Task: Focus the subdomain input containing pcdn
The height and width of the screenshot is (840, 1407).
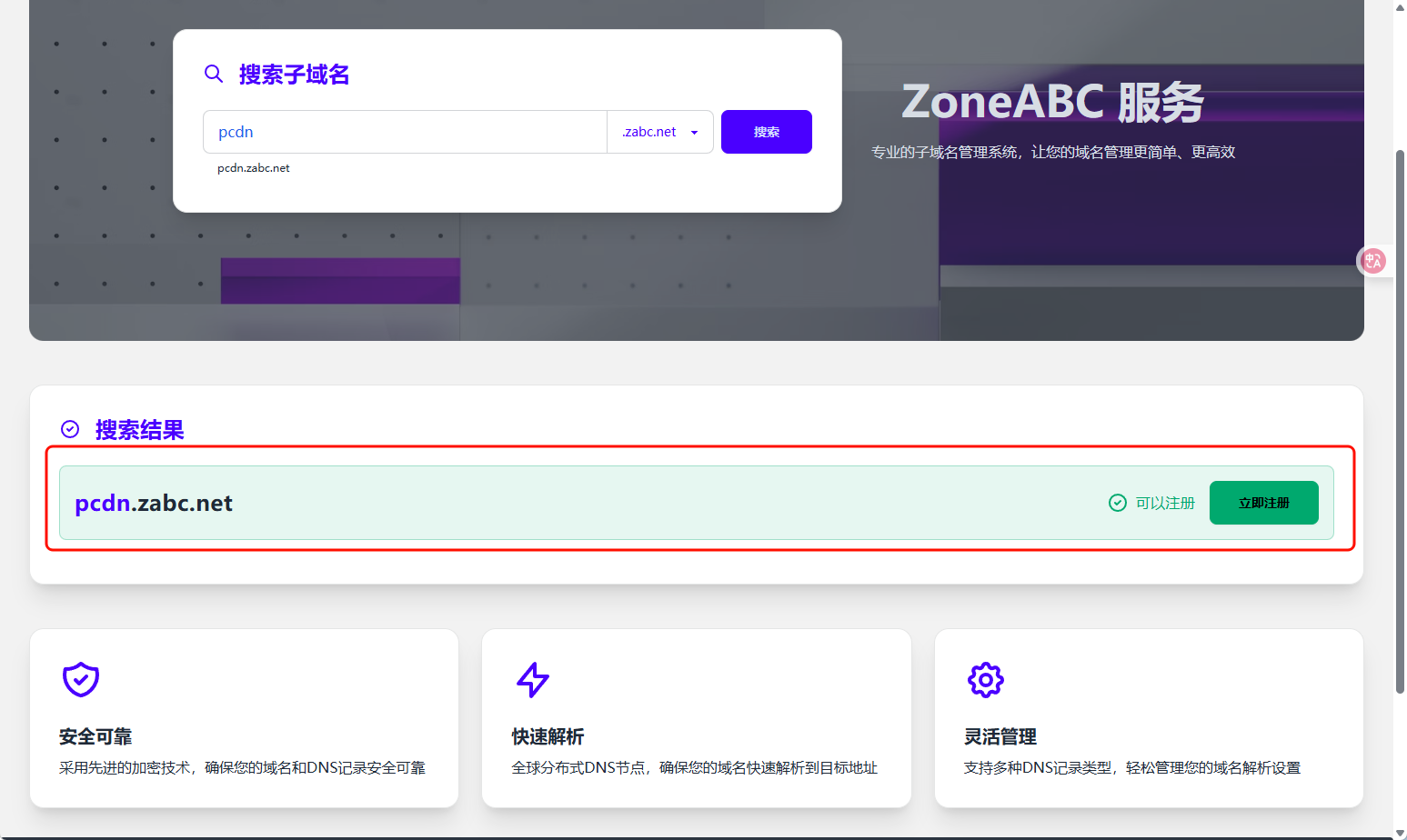Action: pyautogui.click(x=405, y=132)
